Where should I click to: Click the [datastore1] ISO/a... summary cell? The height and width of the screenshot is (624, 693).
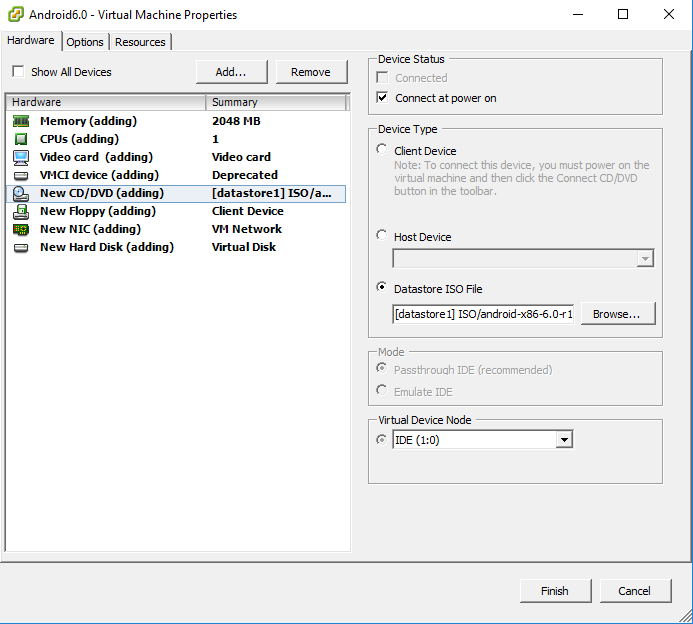pos(272,194)
